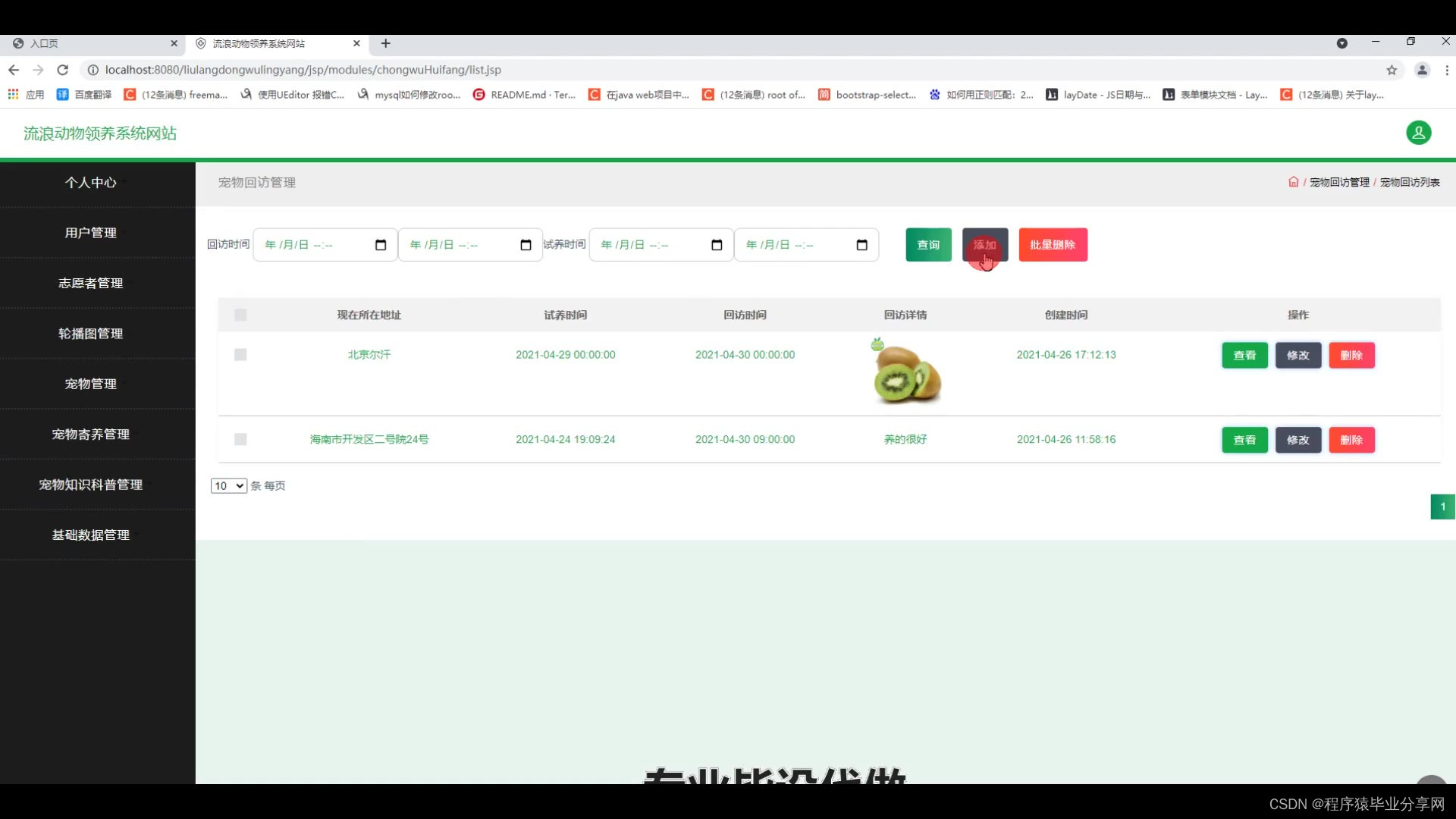The height and width of the screenshot is (819, 1456).
Task: Click 修改 for the 北京尔汗 row
Action: click(x=1298, y=355)
